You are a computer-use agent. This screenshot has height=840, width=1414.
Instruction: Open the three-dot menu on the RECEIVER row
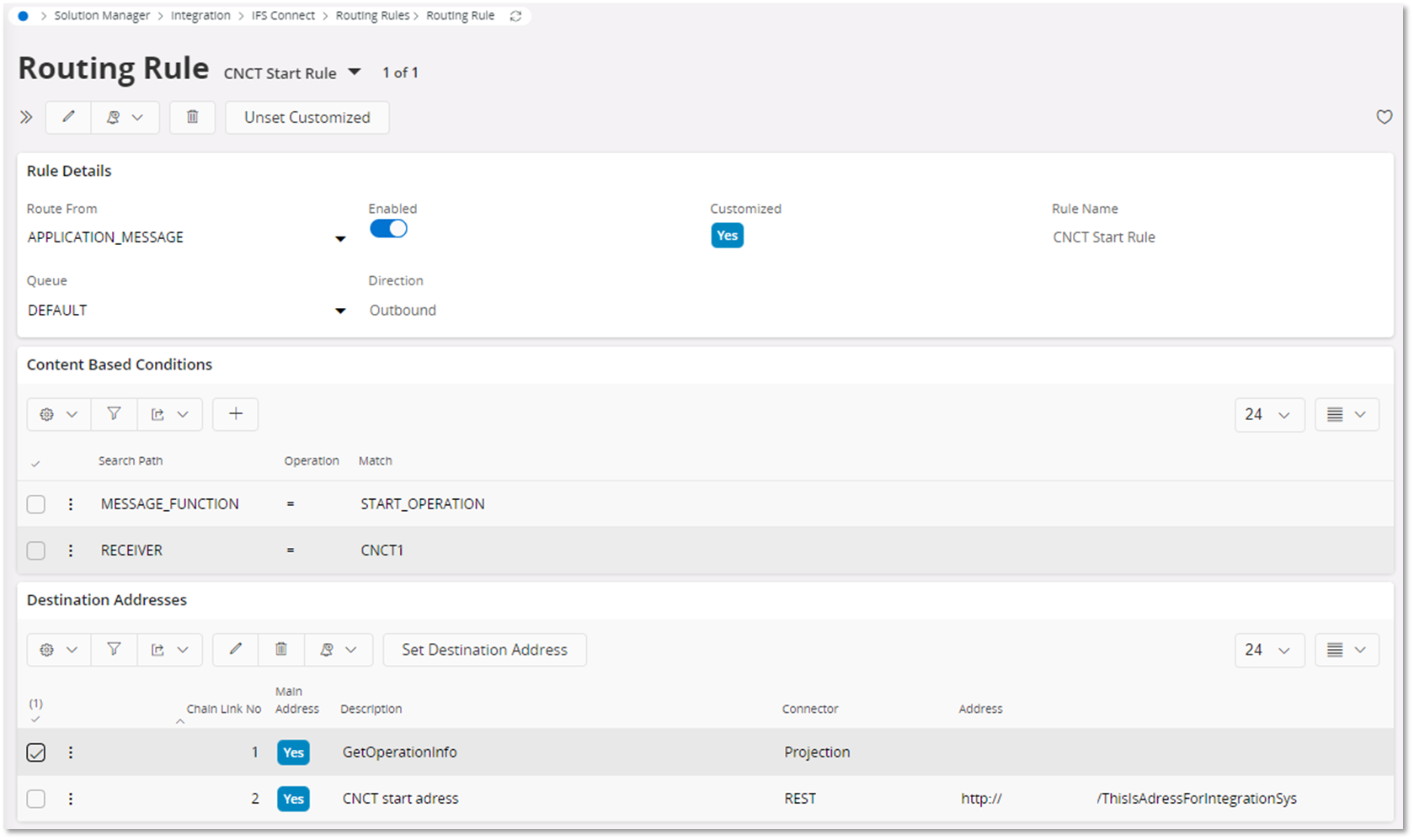pos(71,550)
